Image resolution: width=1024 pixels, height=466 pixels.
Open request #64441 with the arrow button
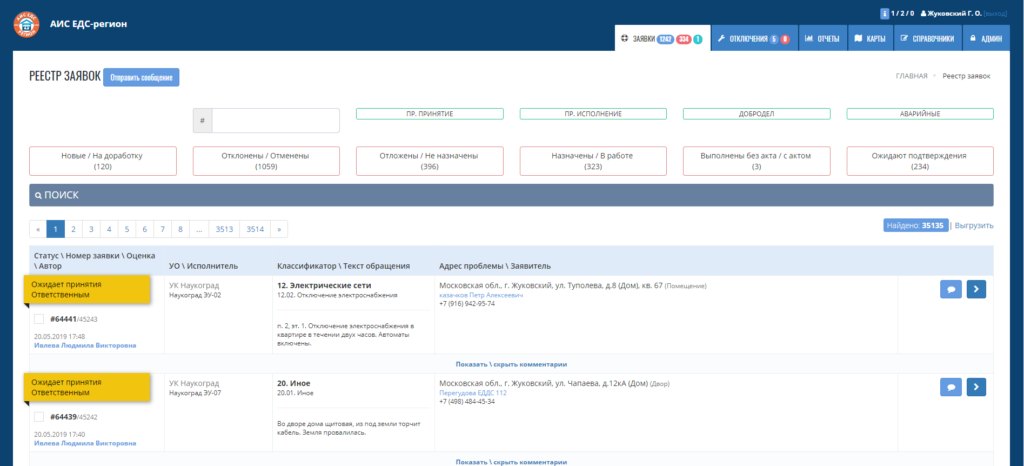pos(976,289)
